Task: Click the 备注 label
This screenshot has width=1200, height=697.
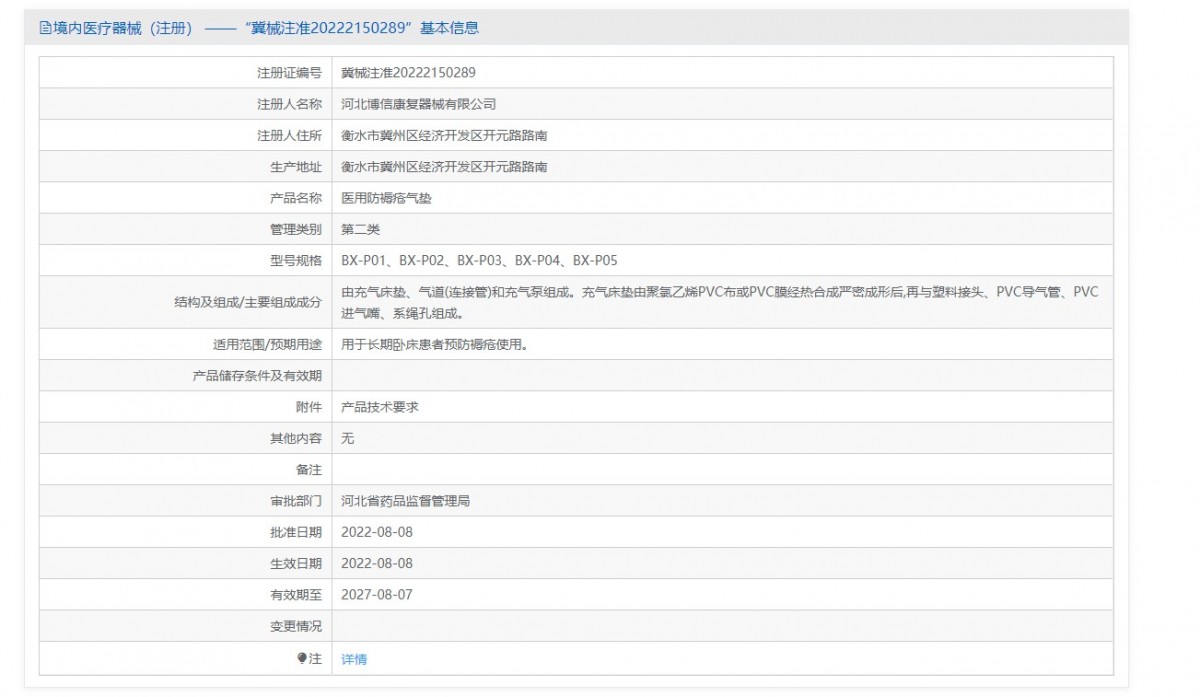Action: [309, 470]
